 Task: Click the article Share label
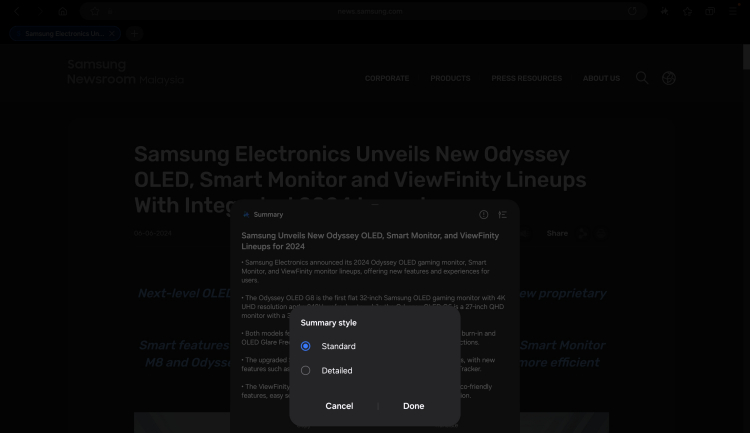[557, 233]
